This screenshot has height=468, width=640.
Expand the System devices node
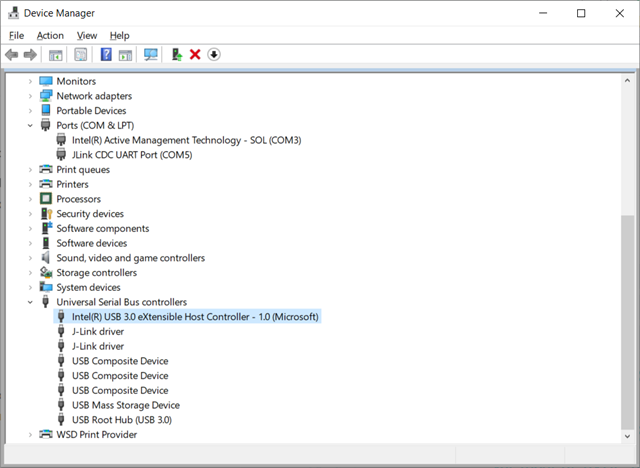click(30, 287)
